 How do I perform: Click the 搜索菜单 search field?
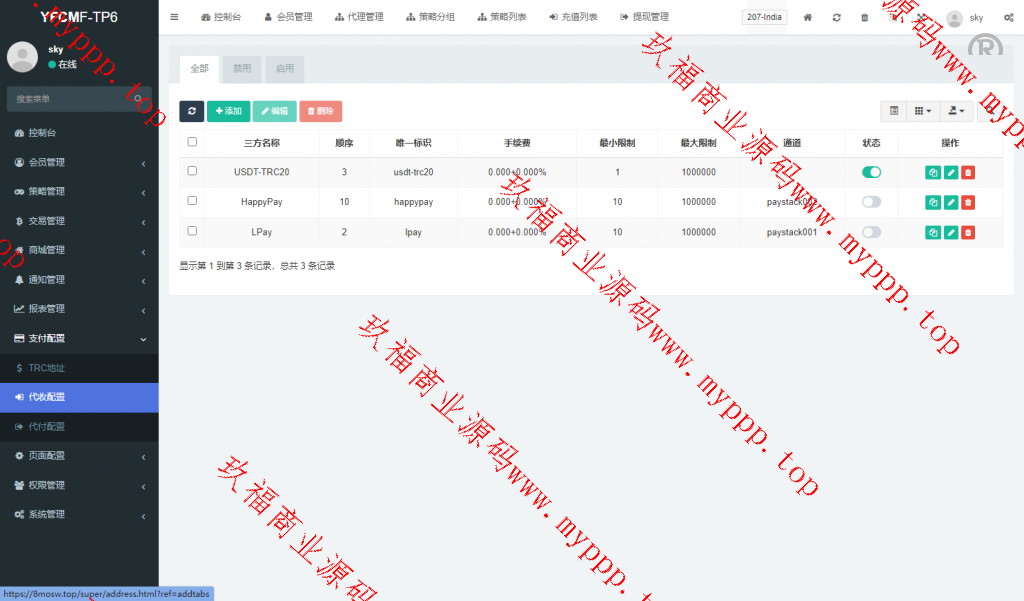(70, 99)
